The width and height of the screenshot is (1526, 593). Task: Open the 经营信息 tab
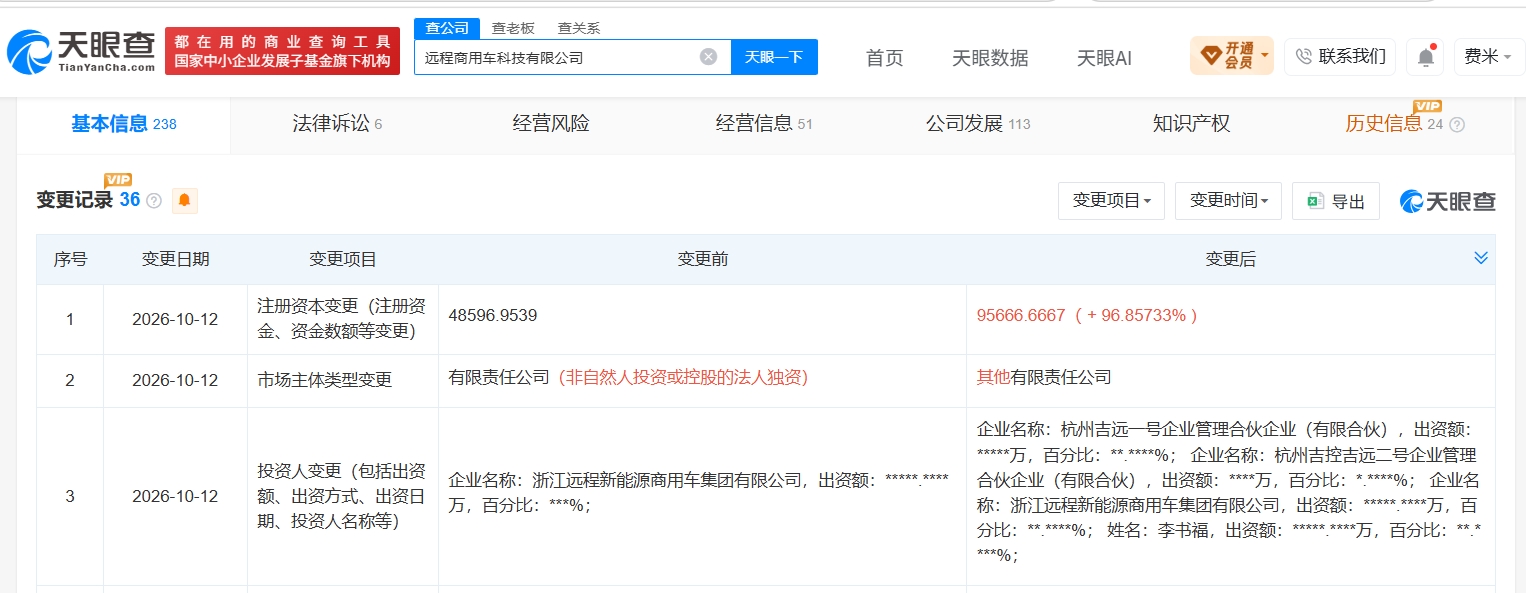click(x=764, y=124)
